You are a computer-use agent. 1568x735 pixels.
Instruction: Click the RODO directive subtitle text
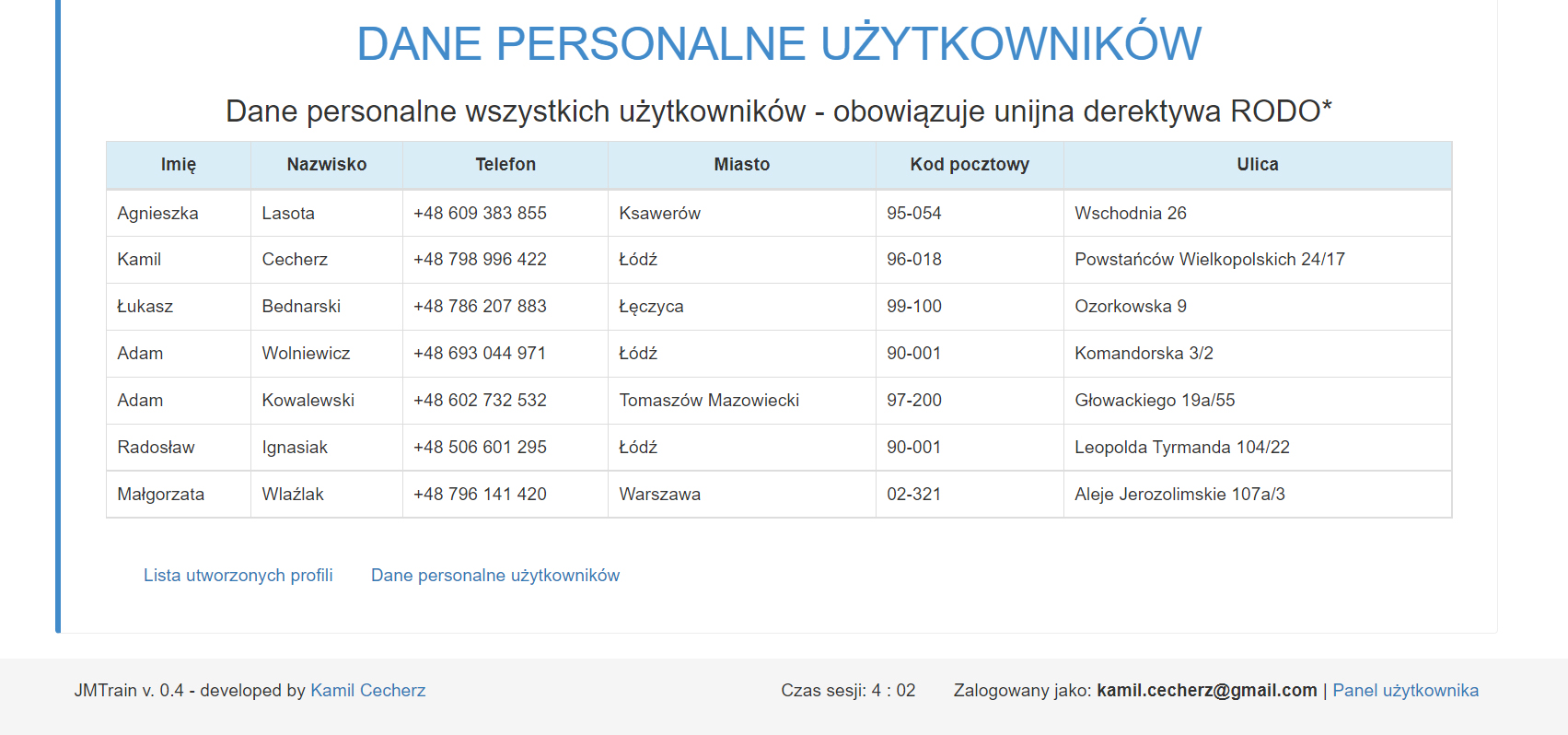click(x=779, y=111)
